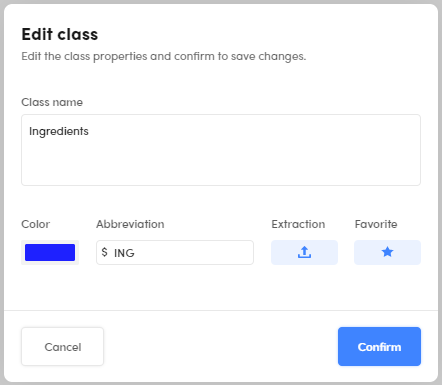The image size is (442, 385).
Task: Disable extraction for the Ingredients class
Action: click(304, 252)
